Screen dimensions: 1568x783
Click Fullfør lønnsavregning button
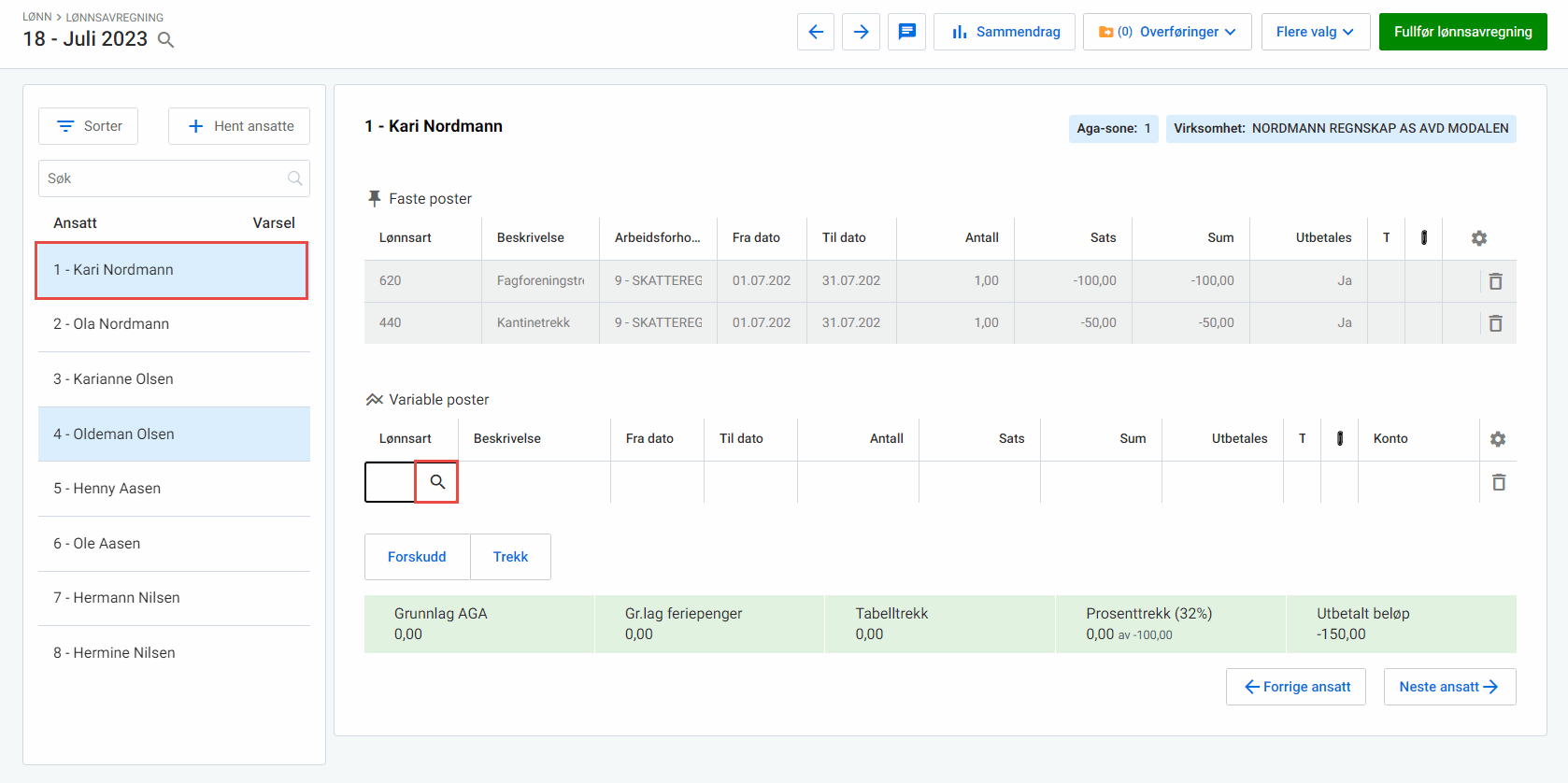pyautogui.click(x=1462, y=32)
